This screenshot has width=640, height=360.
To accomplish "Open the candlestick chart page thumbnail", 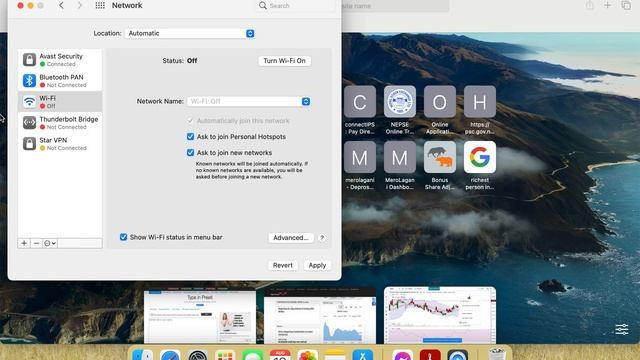I will click(x=440, y=315).
